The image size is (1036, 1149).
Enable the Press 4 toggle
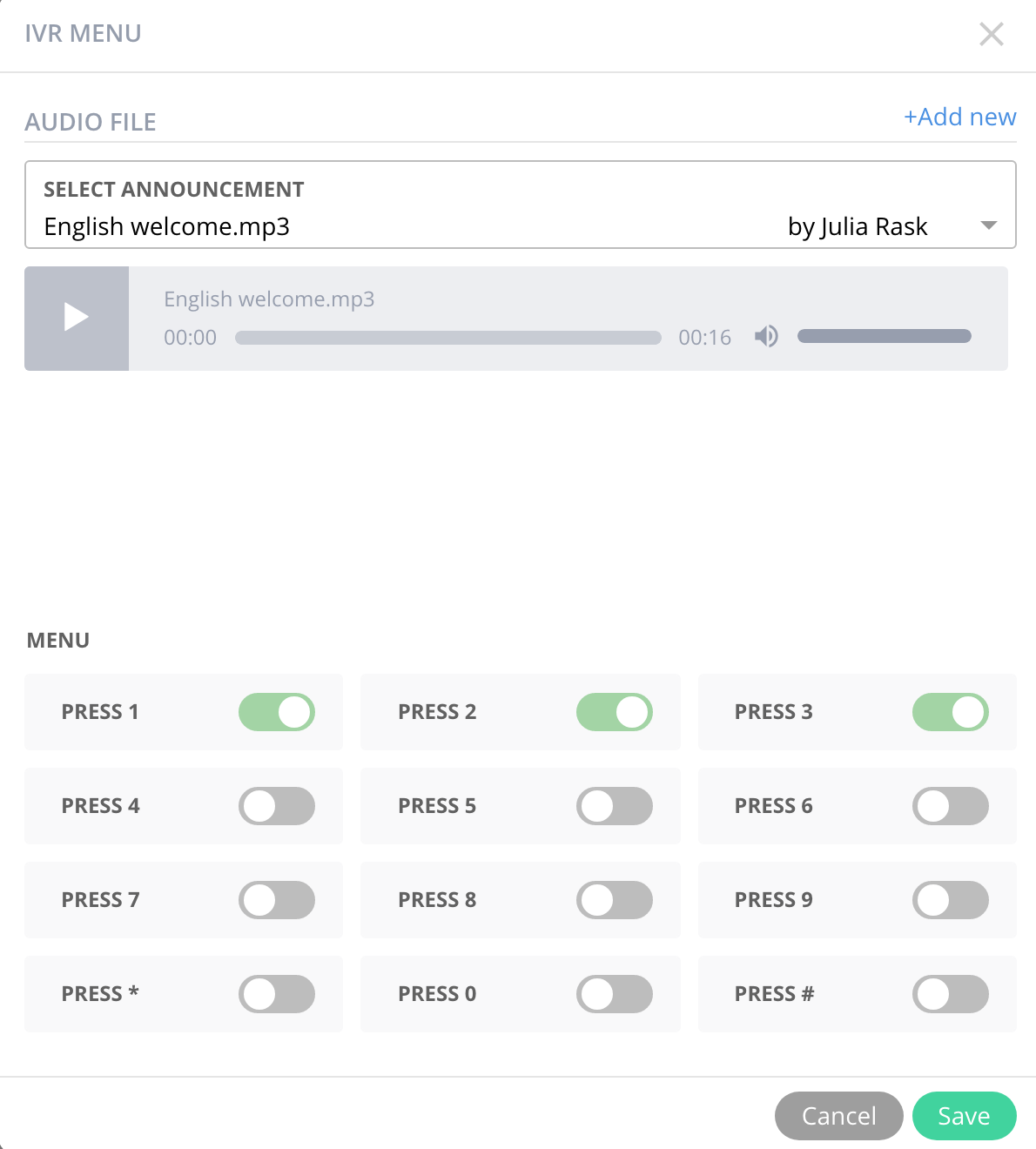click(x=277, y=806)
